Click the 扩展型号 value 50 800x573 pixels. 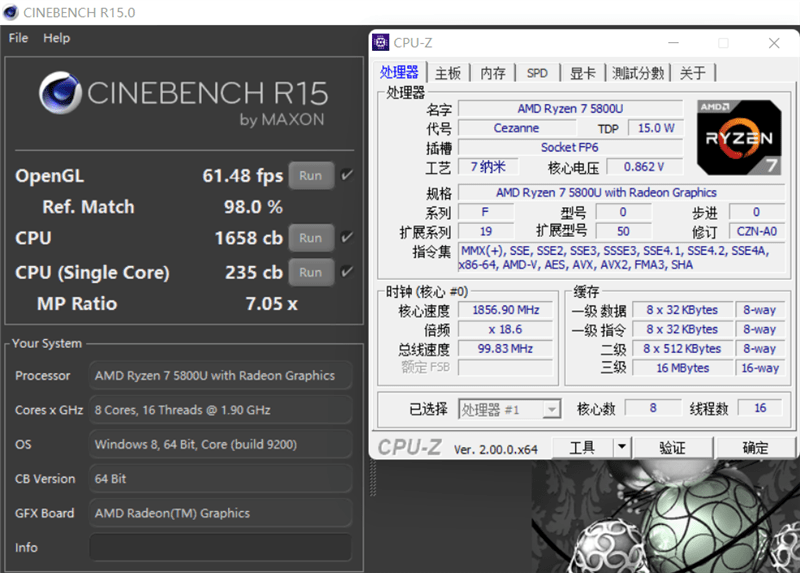pos(623,231)
